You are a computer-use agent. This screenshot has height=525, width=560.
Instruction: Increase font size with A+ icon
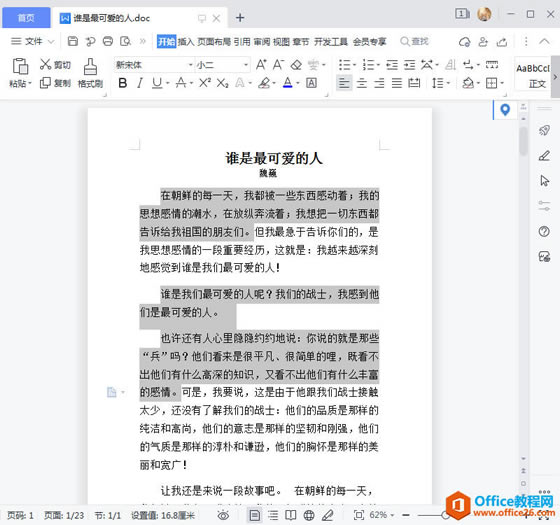pos(261,65)
